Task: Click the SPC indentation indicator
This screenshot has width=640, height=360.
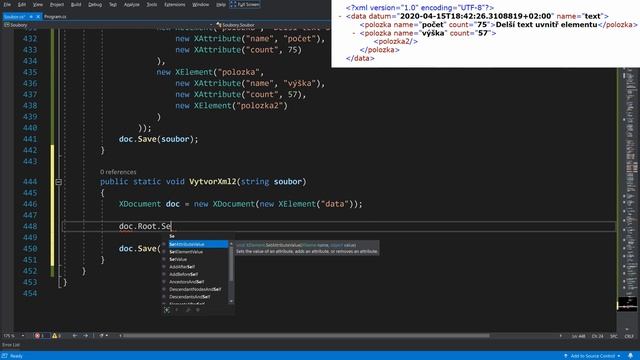Action: 613,336
